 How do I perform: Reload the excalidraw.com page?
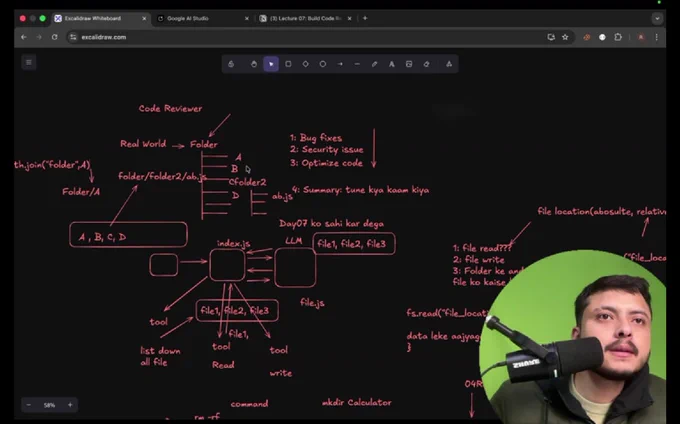point(55,37)
